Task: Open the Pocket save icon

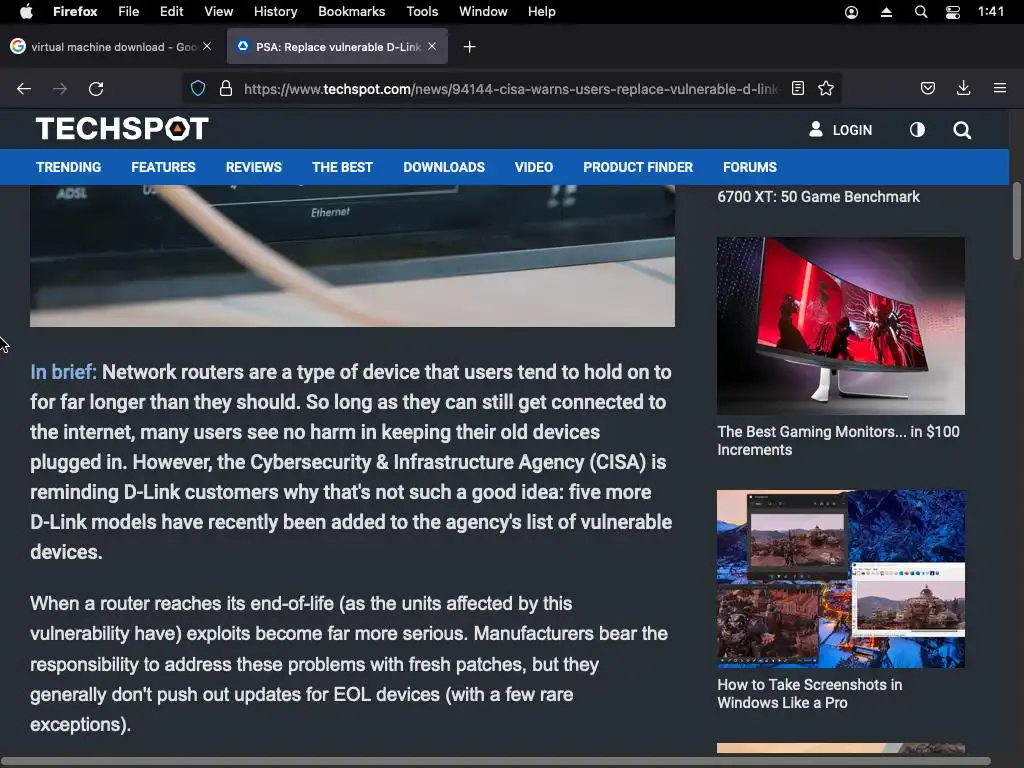Action: point(927,88)
